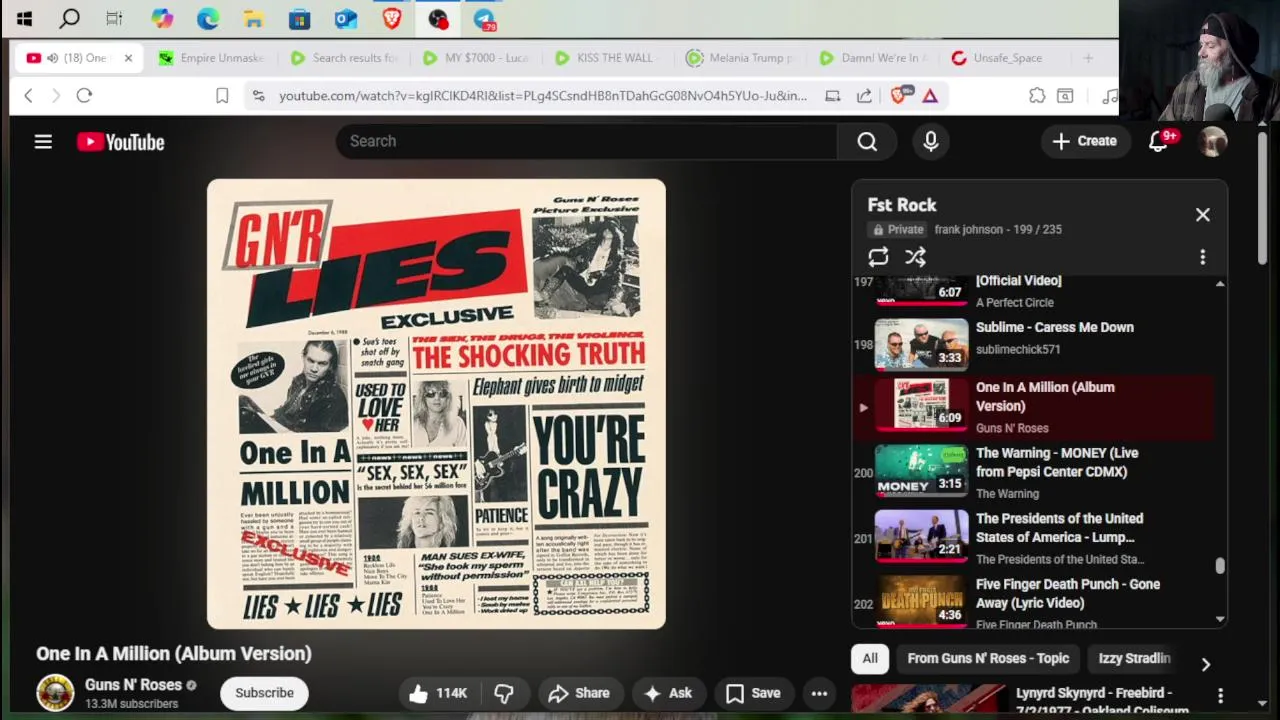Open Brave Rewards triangle icon
The width and height of the screenshot is (1280, 720).
pyautogui.click(x=930, y=95)
